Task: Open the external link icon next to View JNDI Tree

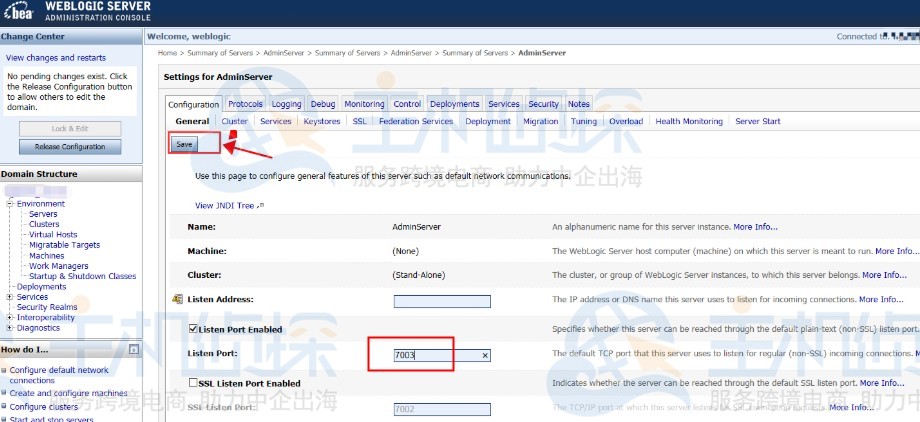Action: (261, 205)
